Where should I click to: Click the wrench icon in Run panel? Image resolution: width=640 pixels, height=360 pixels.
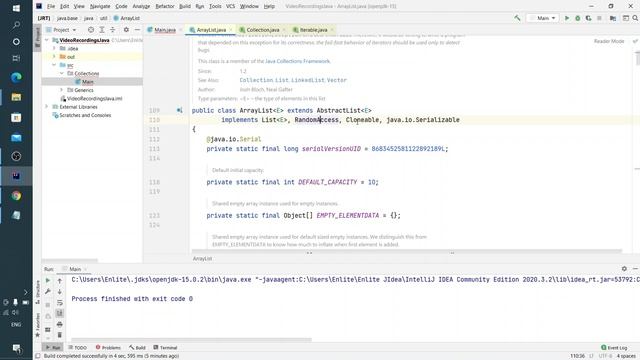coord(48,292)
